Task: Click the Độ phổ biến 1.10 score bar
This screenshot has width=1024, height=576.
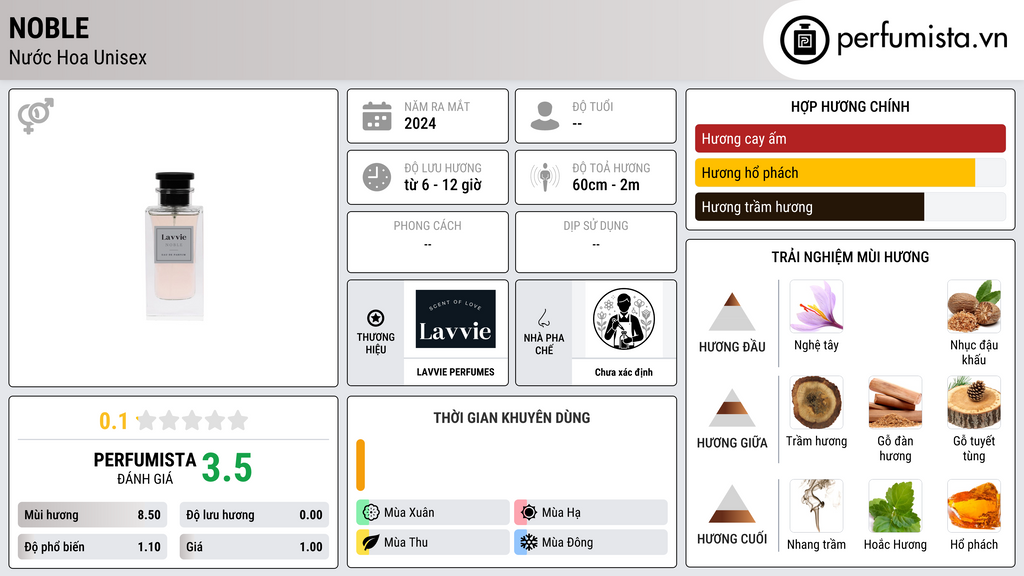Action: click(x=92, y=547)
